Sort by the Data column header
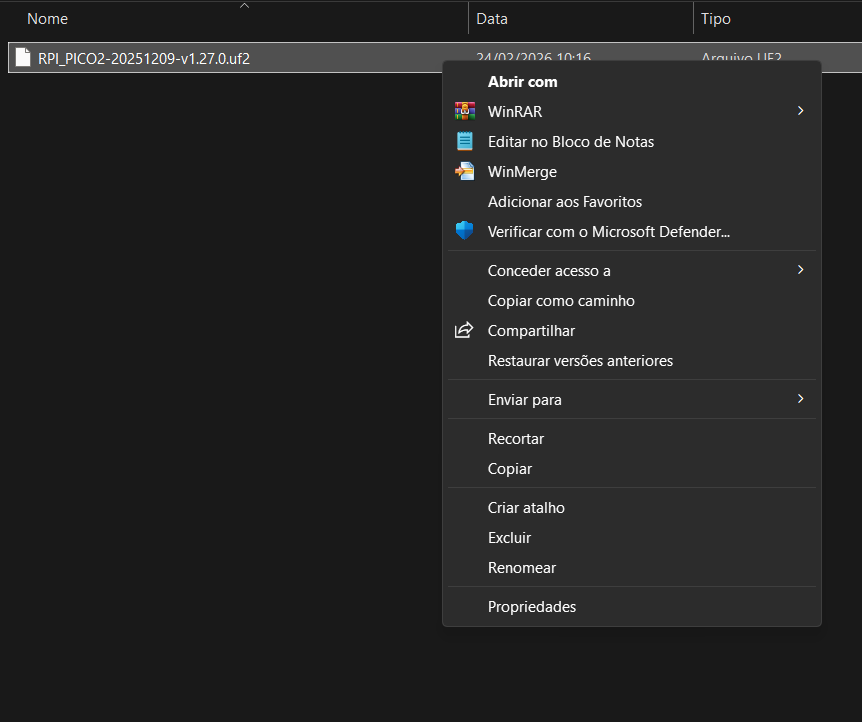 coord(492,19)
